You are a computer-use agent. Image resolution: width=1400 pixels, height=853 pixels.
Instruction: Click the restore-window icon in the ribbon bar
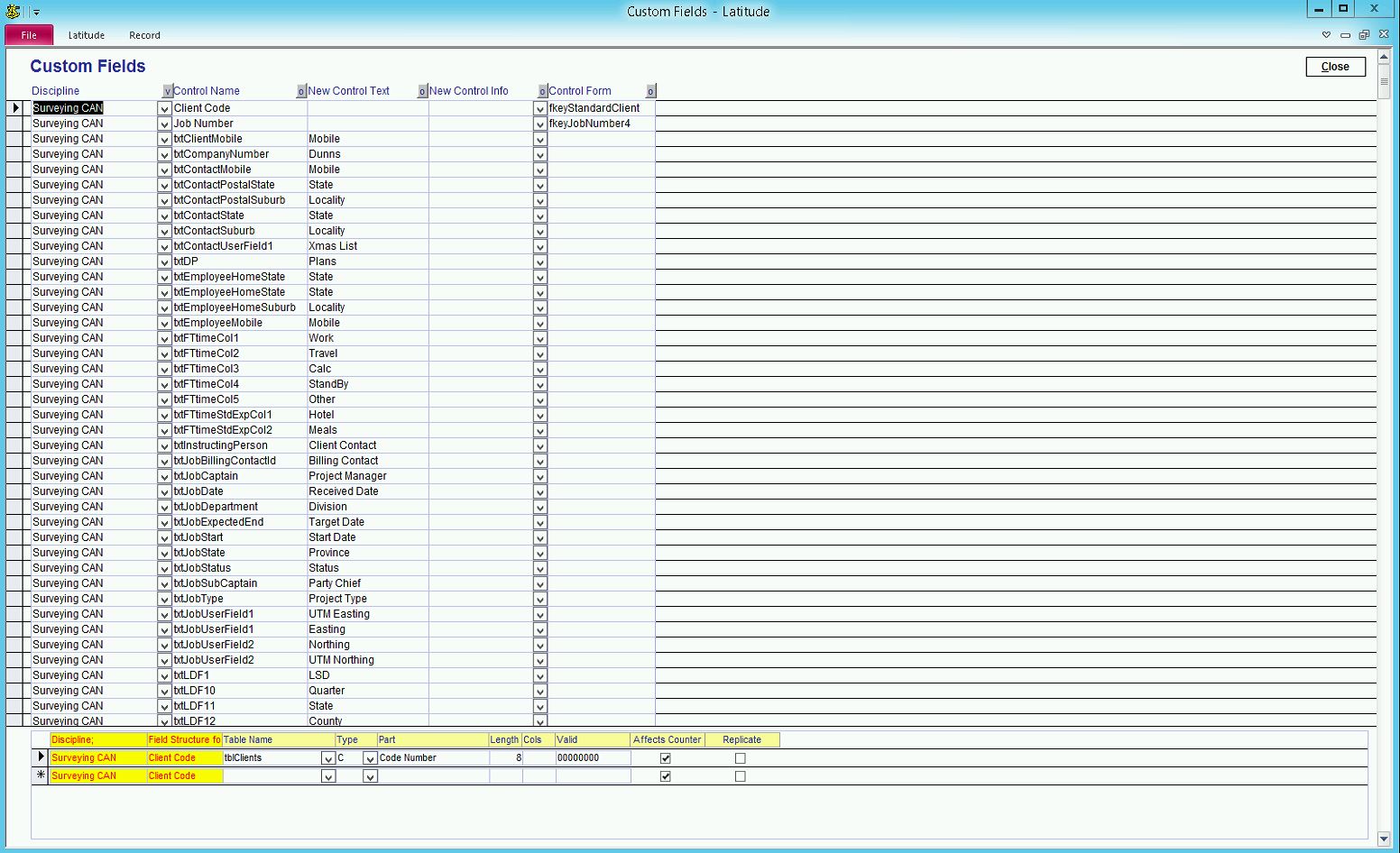click(1364, 35)
